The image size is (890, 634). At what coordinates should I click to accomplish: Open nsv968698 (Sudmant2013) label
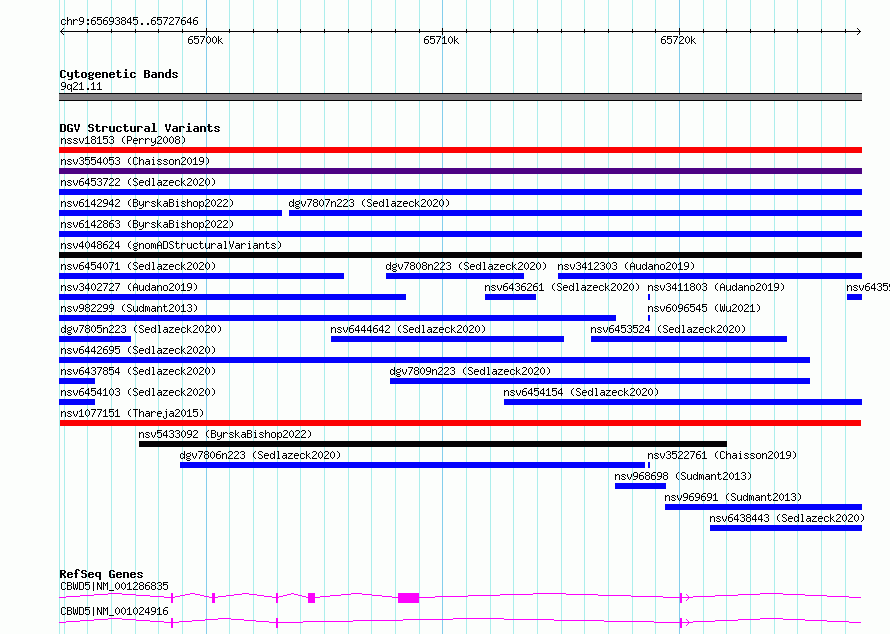pyautogui.click(x=683, y=476)
